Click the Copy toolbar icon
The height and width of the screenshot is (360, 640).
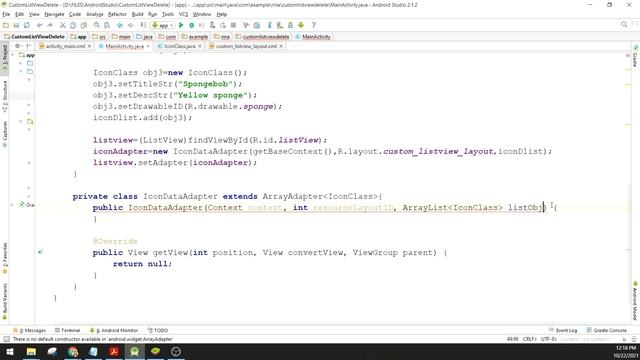[73, 25]
